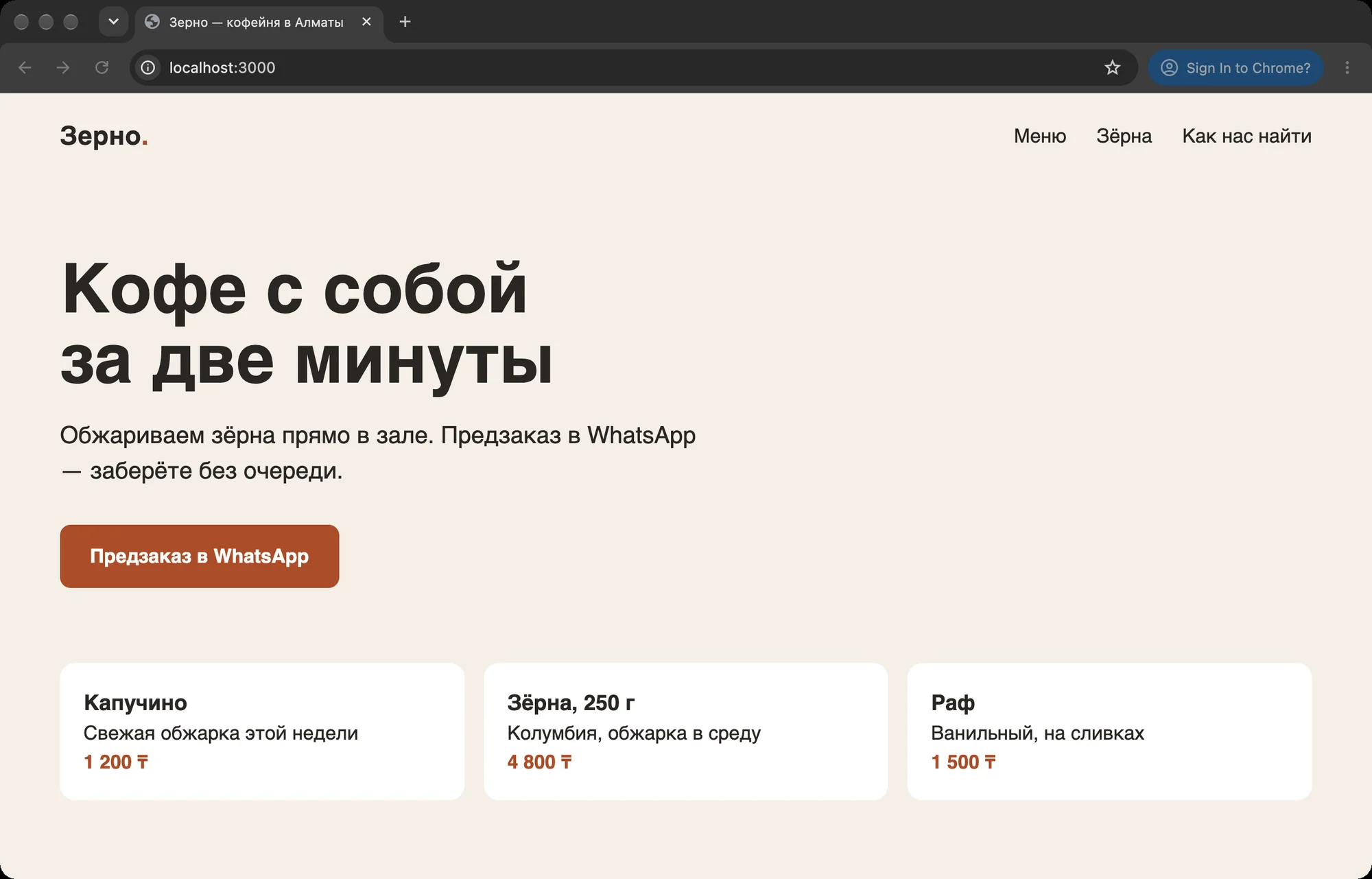1372x879 pixels.
Task: Reload the localhost page
Action: click(x=102, y=67)
